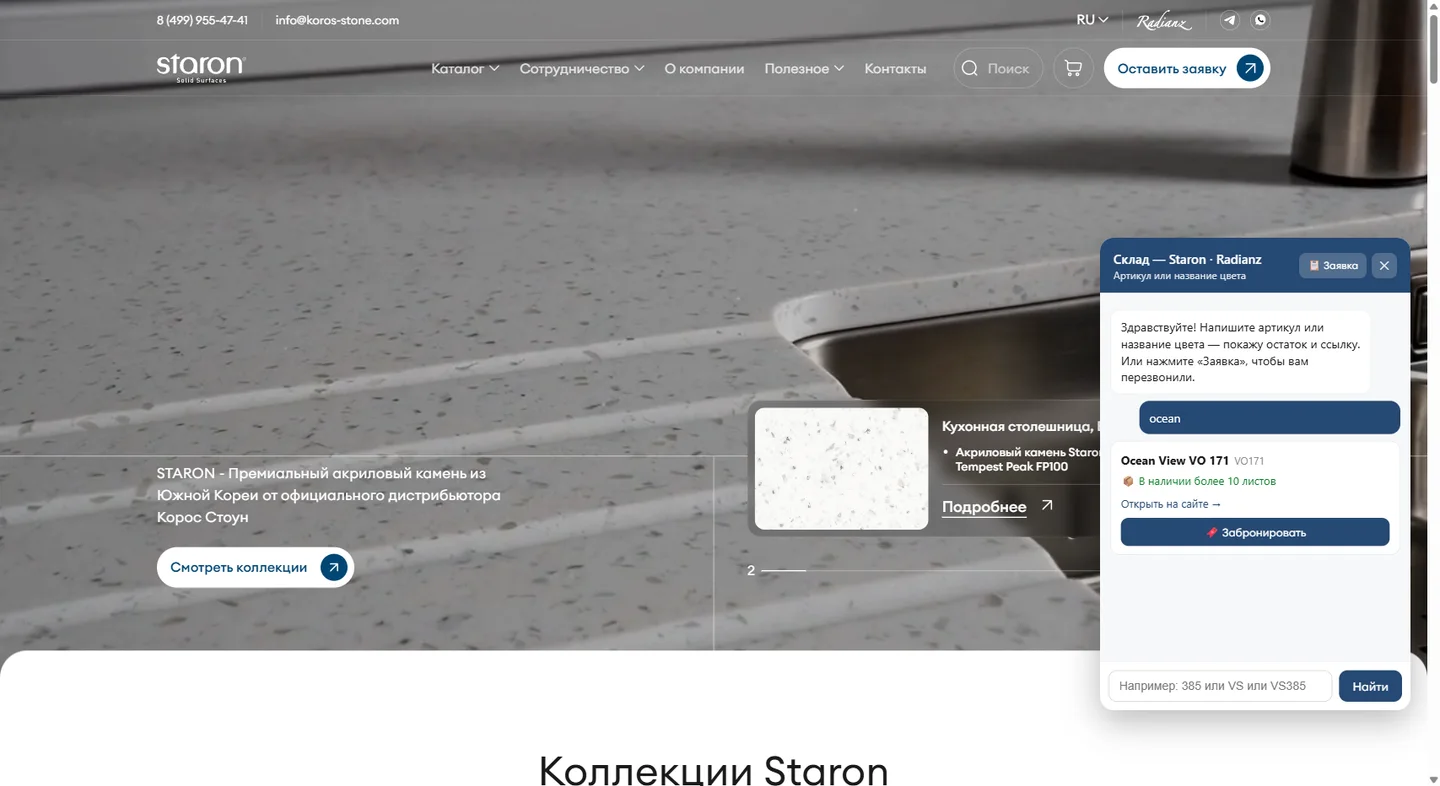Image resolution: width=1440 pixels, height=786 pixels.
Task: Click the Забронировать button
Action: (1255, 532)
